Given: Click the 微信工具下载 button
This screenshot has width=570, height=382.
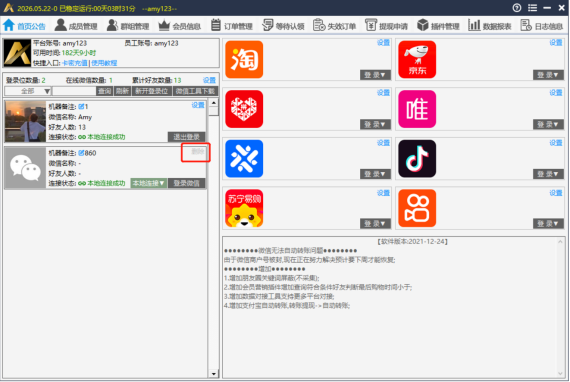Looking at the screenshot, I should pyautogui.click(x=195, y=91).
